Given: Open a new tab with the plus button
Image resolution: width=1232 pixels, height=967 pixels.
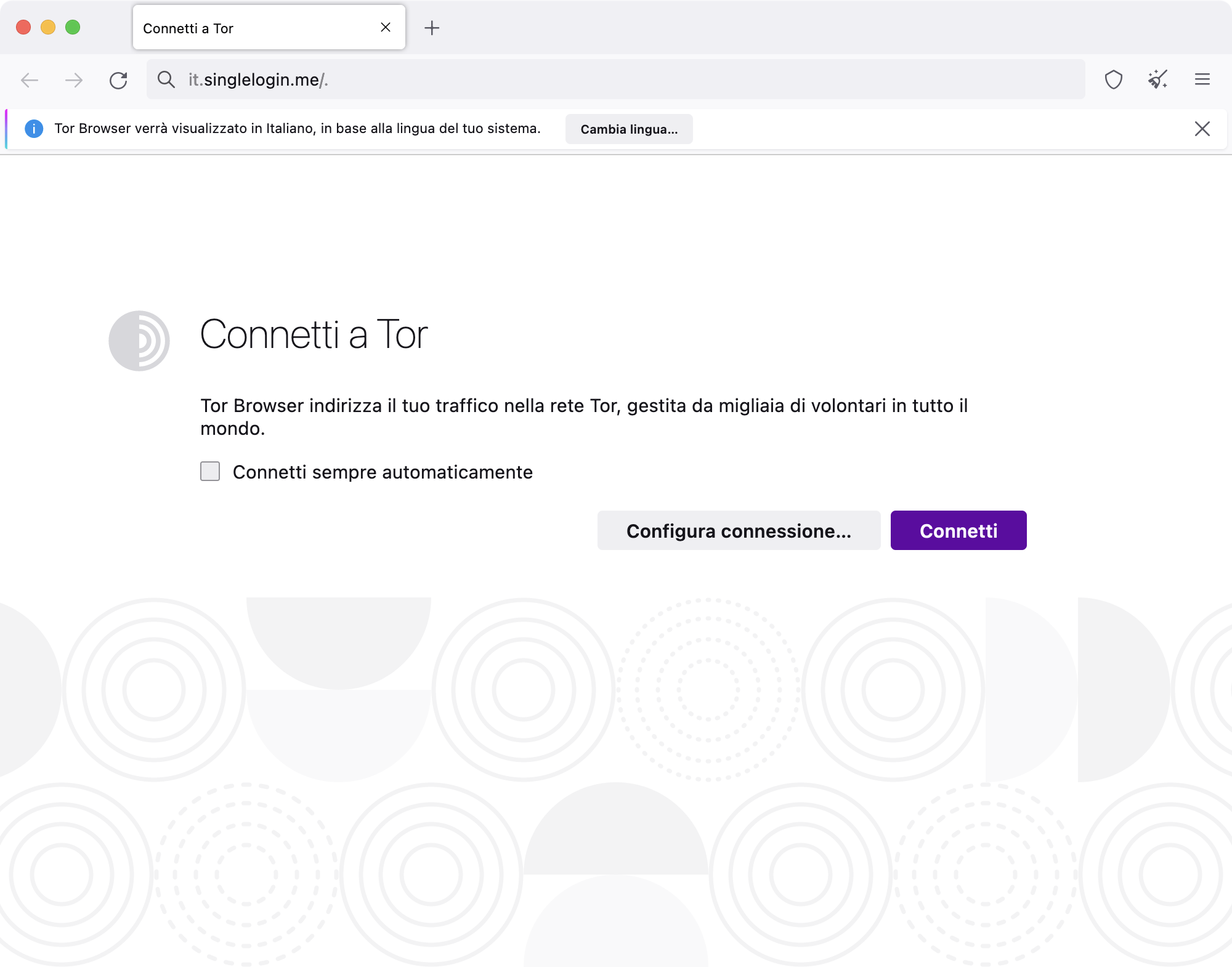Looking at the screenshot, I should pyautogui.click(x=432, y=28).
